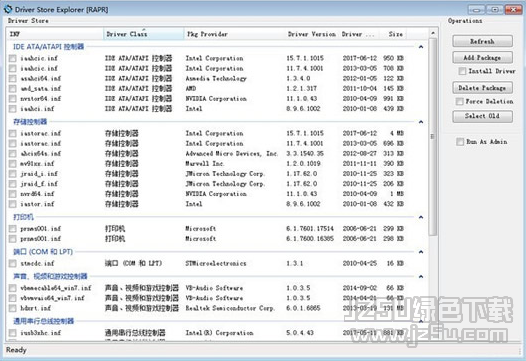Select the iastor.inf file name
526x361 pixels.
coord(37,204)
